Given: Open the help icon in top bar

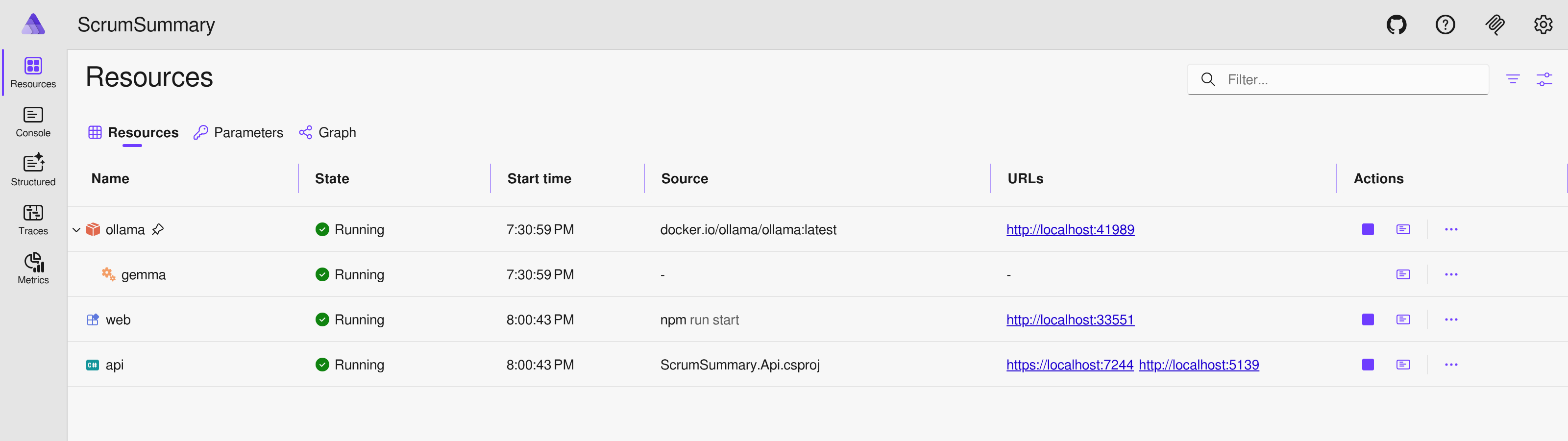Looking at the screenshot, I should click(1445, 24).
